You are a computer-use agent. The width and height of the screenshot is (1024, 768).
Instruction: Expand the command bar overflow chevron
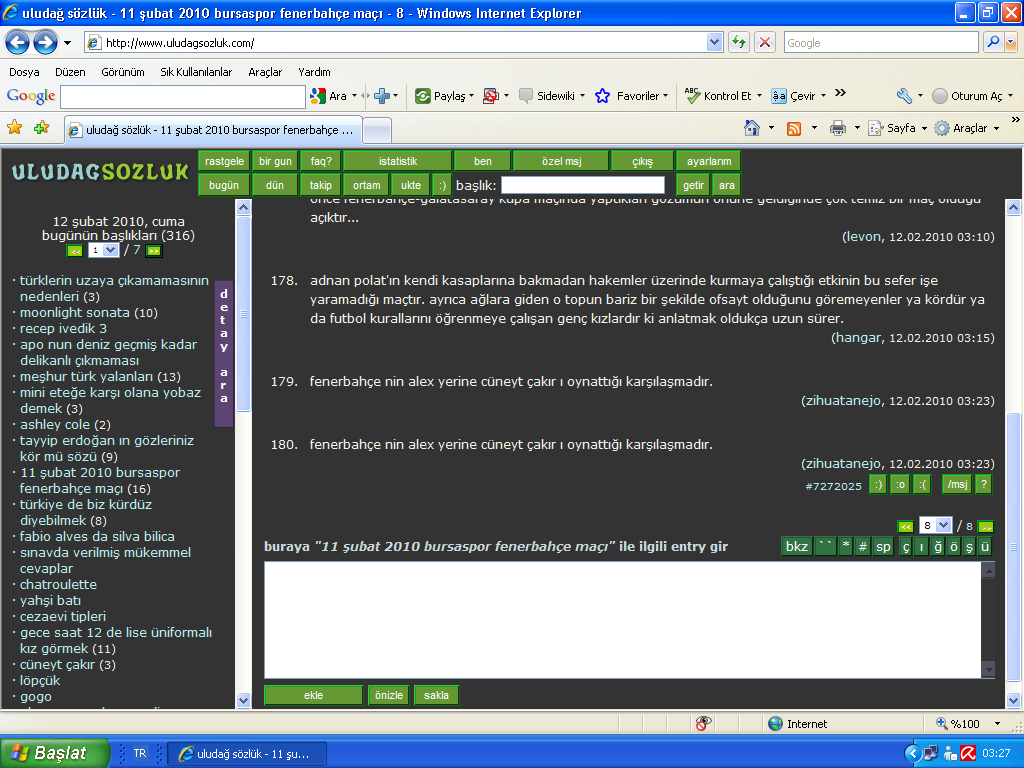point(1016,120)
